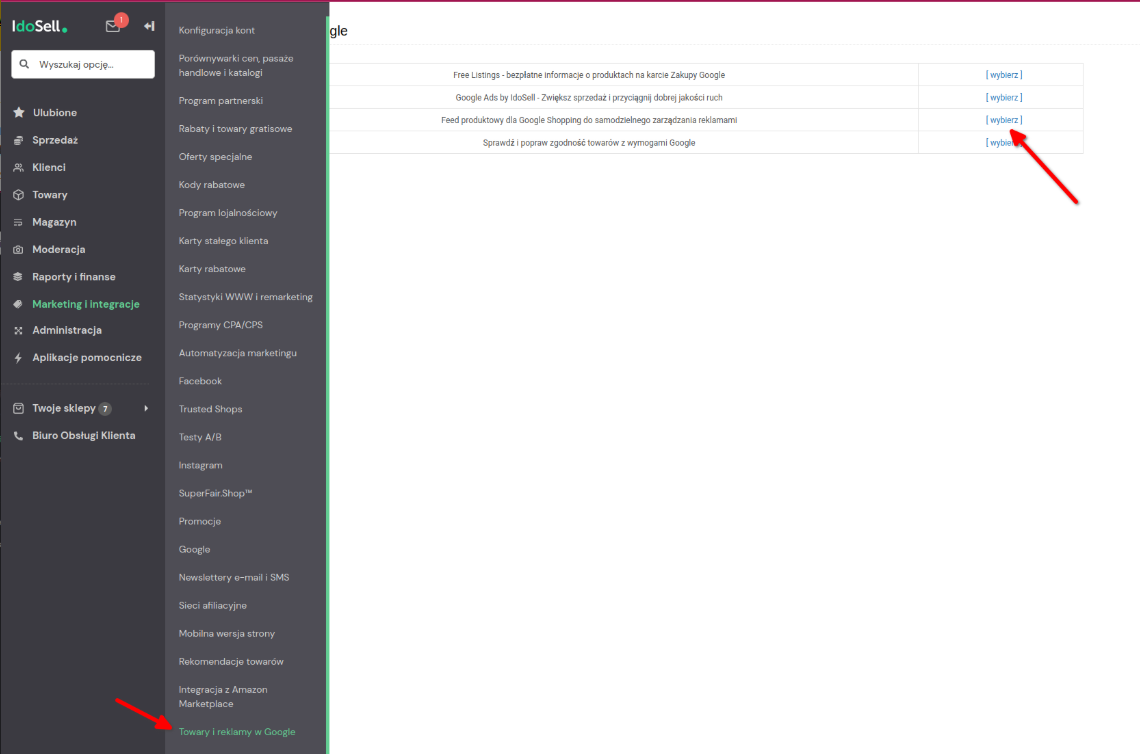Viewport: 1140px width, 754px height.
Task: Select Facebook submenu item
Action: point(200,381)
